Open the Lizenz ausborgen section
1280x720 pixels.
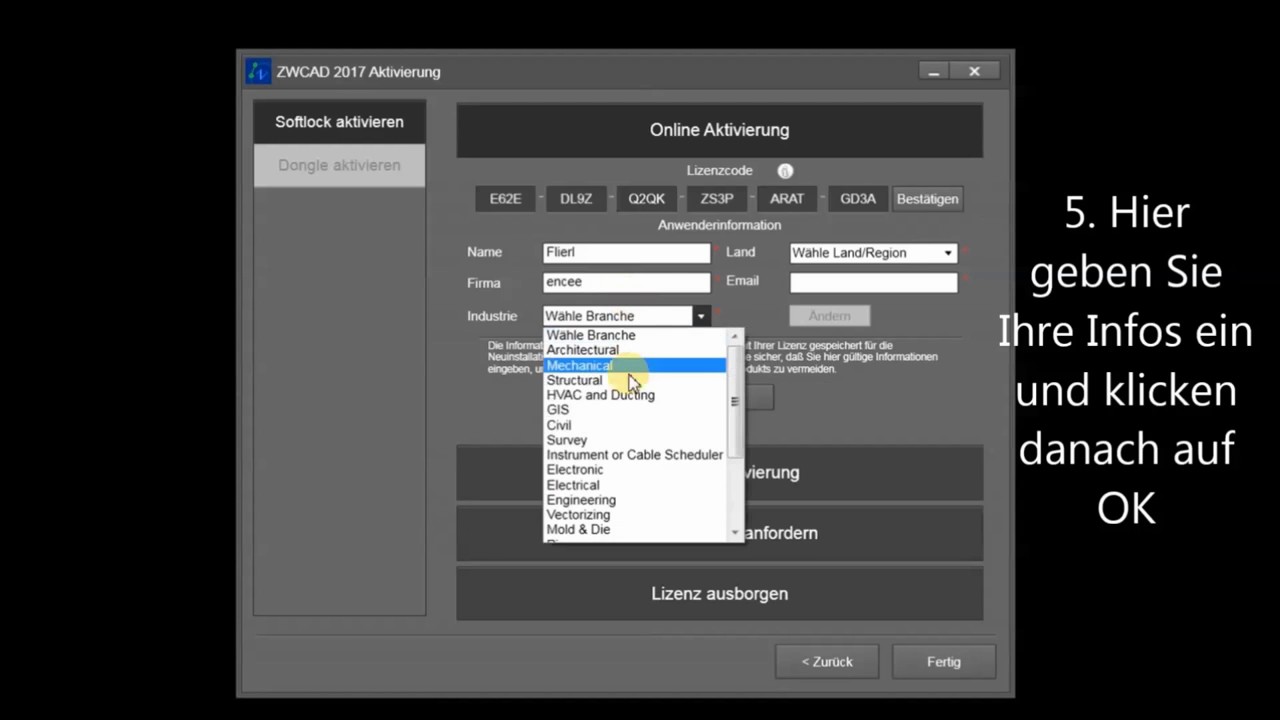click(x=720, y=594)
